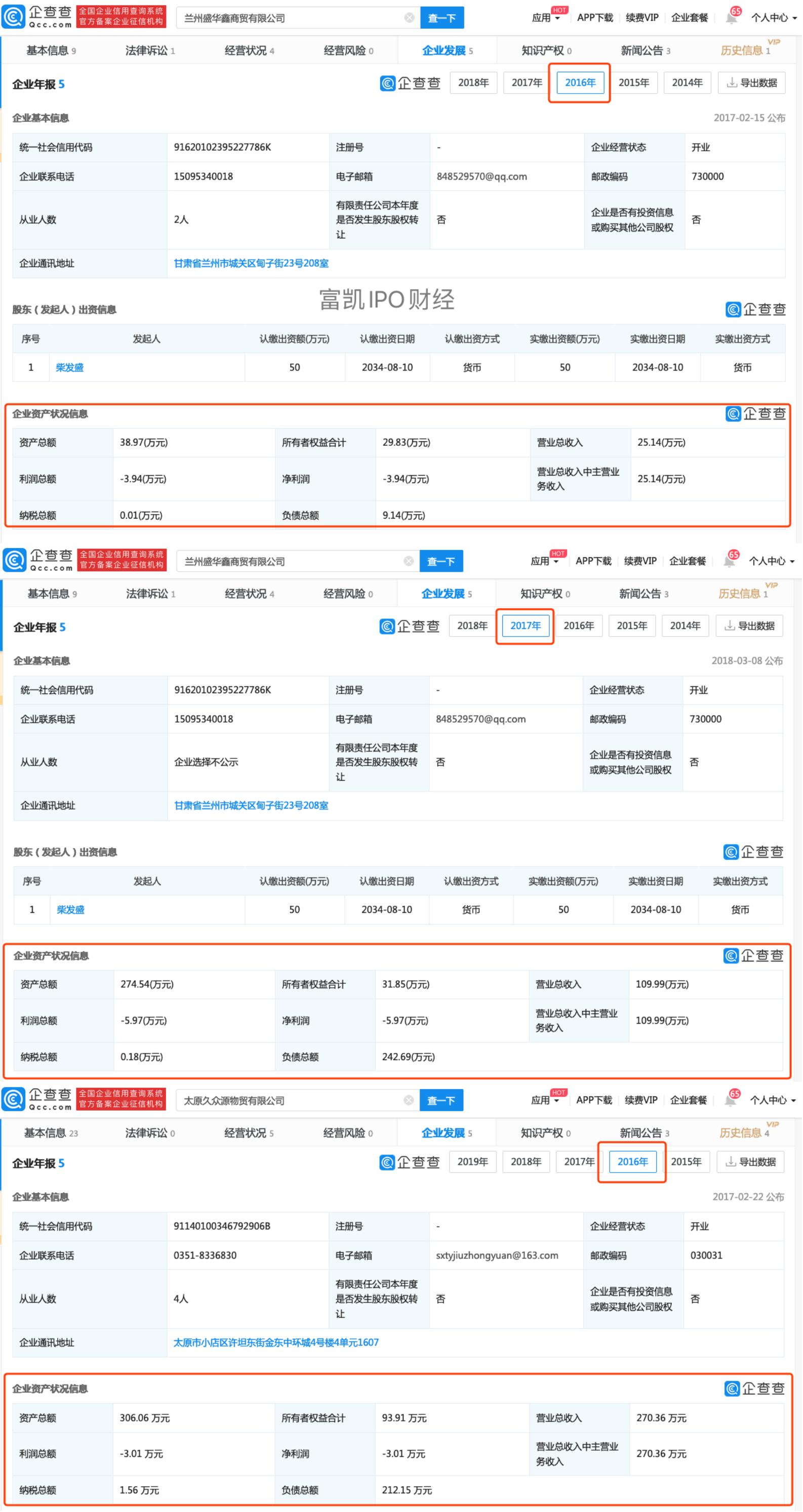Image resolution: width=803 pixels, height=1512 pixels.
Task: Click 续费VIP in the topmost header
Action: point(641,18)
